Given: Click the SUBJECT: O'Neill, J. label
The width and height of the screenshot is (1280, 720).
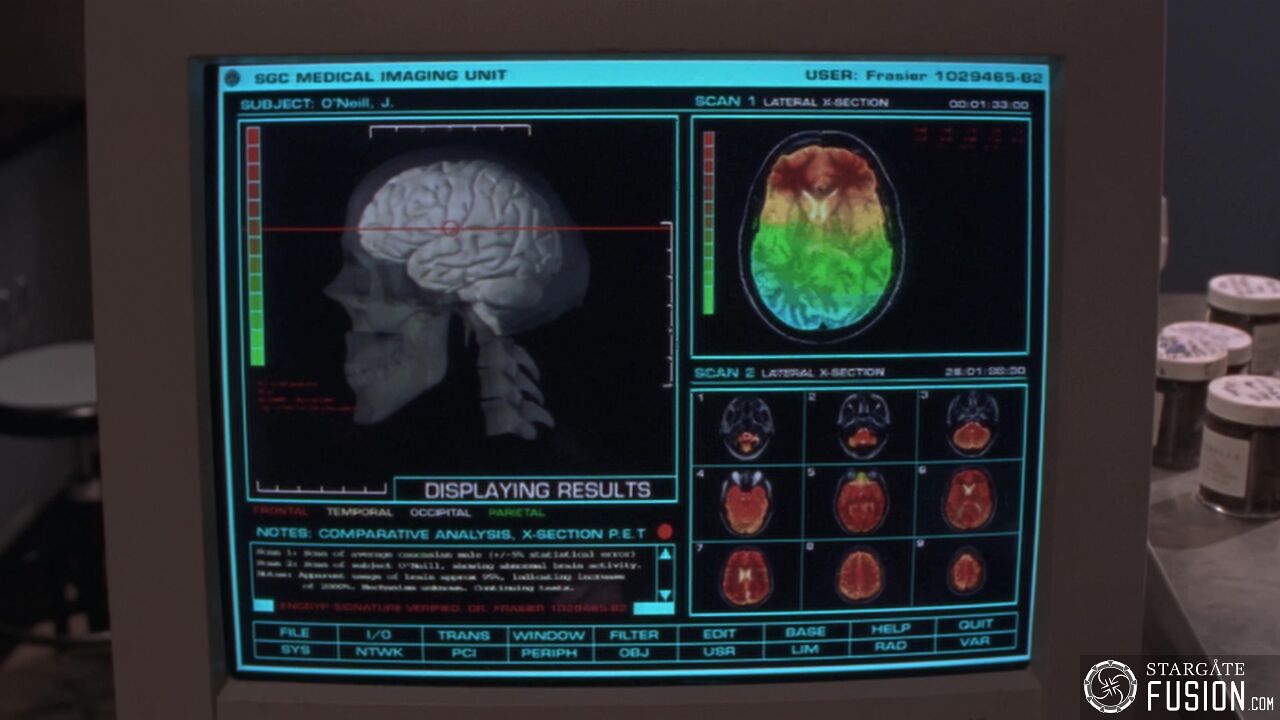Looking at the screenshot, I should (x=318, y=103).
